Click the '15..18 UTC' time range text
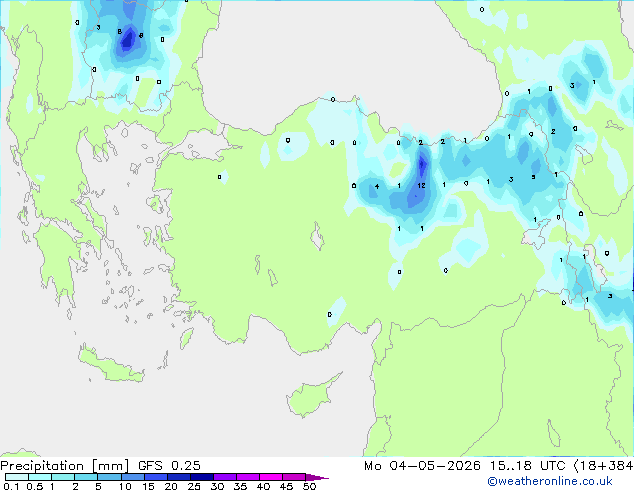 click(528, 466)
